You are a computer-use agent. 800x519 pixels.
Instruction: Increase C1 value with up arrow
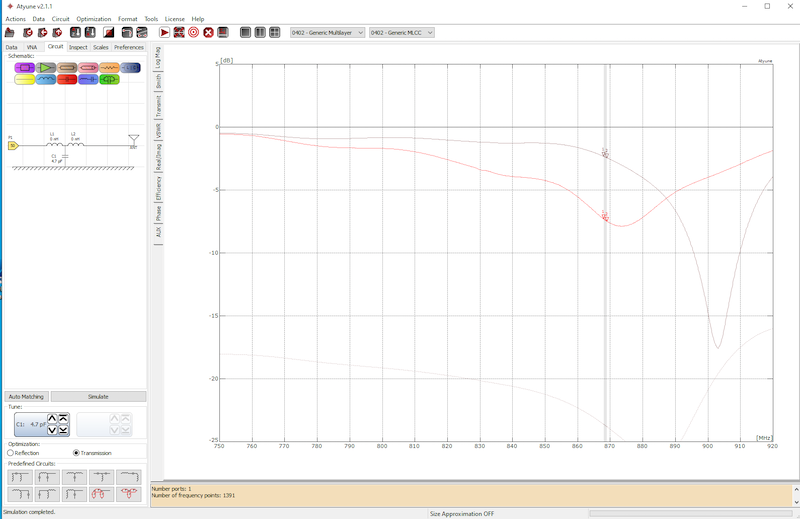tap(52, 418)
